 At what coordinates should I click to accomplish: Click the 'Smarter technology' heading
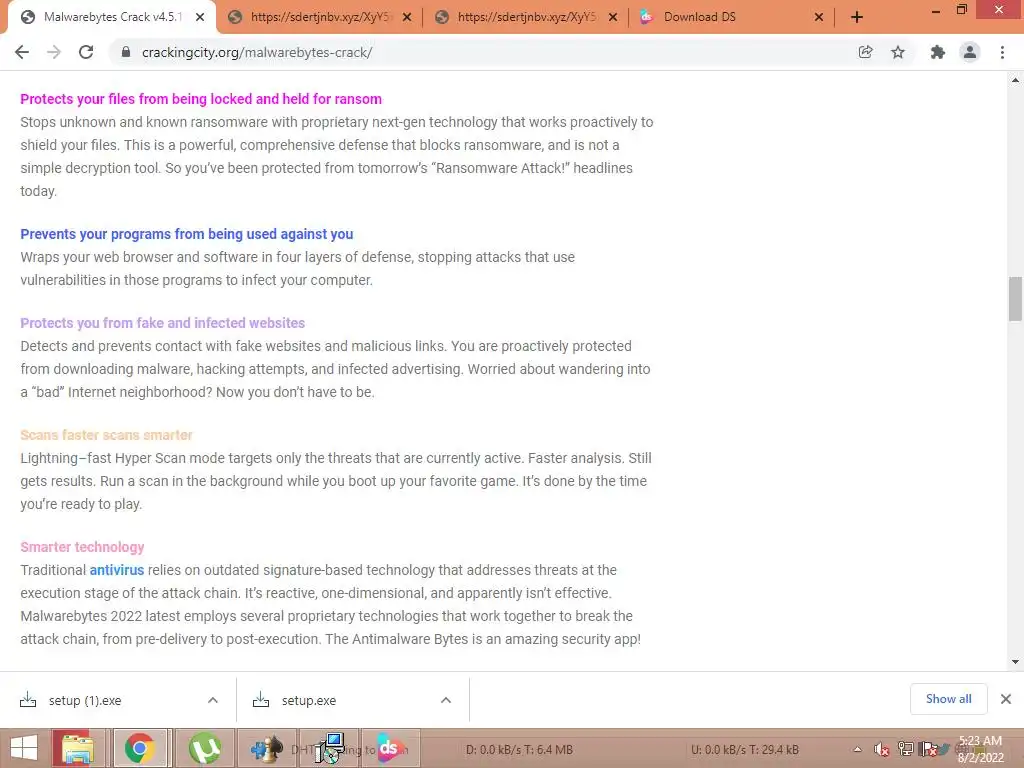[x=82, y=547]
